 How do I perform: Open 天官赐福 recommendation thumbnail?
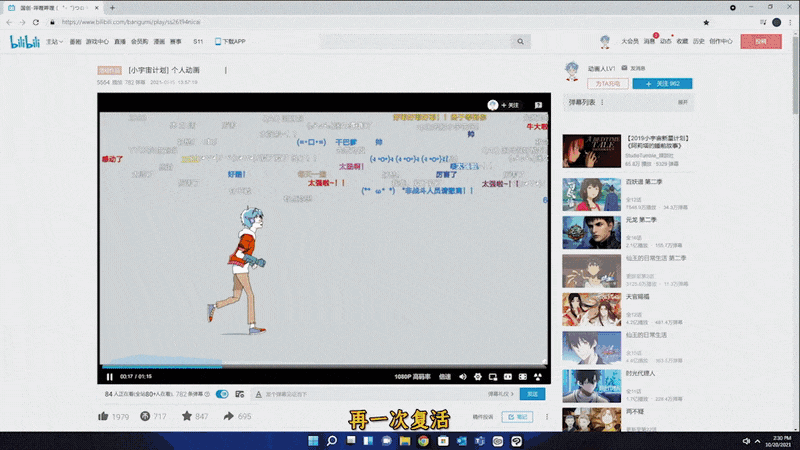pos(591,310)
